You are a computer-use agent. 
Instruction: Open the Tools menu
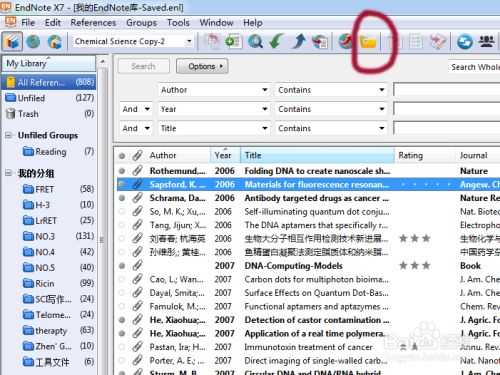point(178,23)
